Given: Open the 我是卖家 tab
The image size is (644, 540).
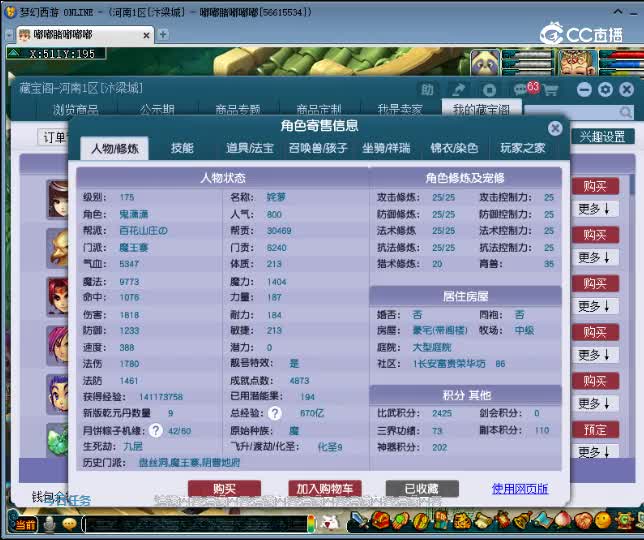Looking at the screenshot, I should (400, 109).
